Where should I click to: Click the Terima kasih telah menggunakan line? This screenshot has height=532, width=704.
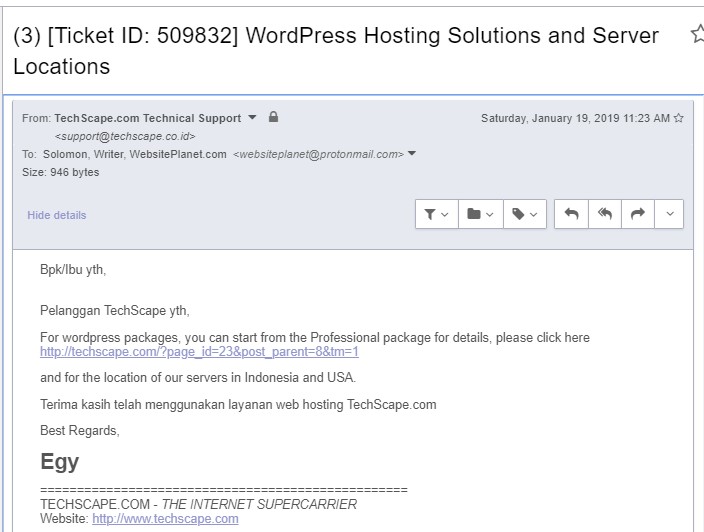point(238,404)
